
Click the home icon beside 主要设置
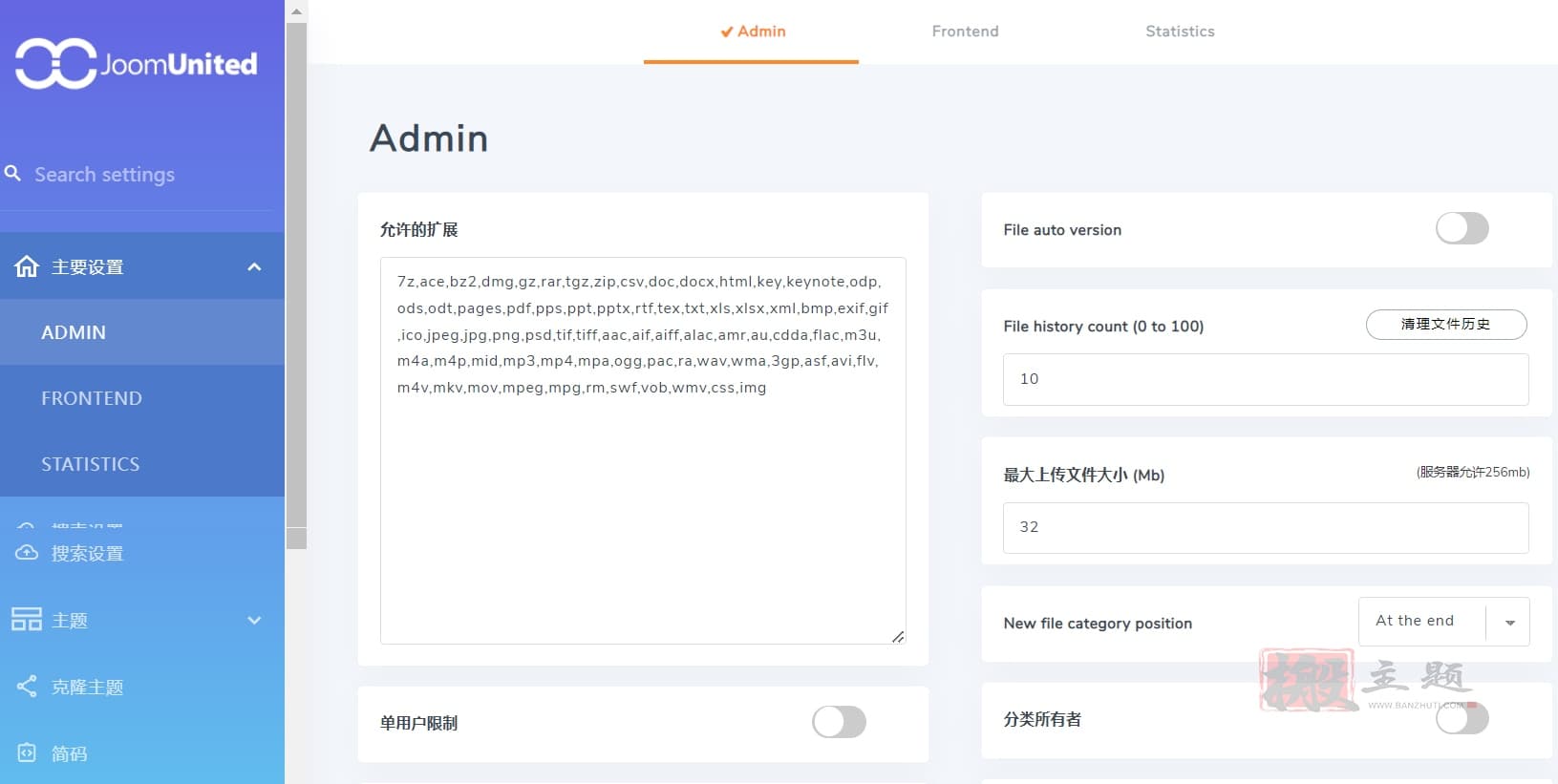[x=27, y=266]
